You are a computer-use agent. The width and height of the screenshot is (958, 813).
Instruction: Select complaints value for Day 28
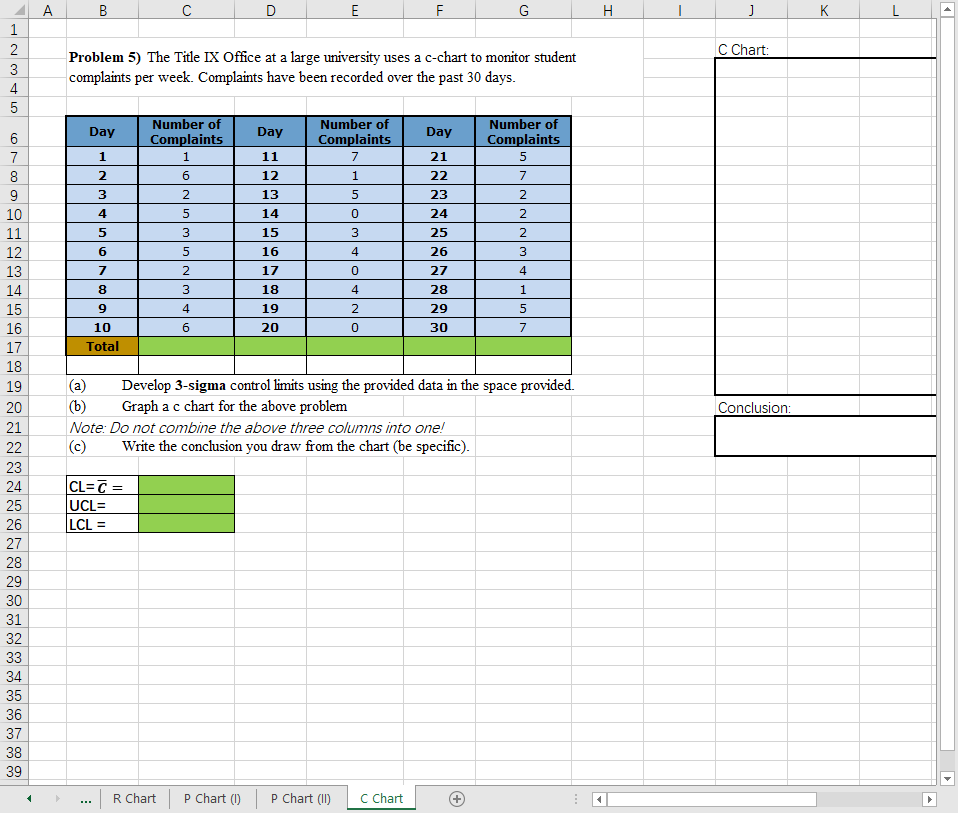[524, 290]
